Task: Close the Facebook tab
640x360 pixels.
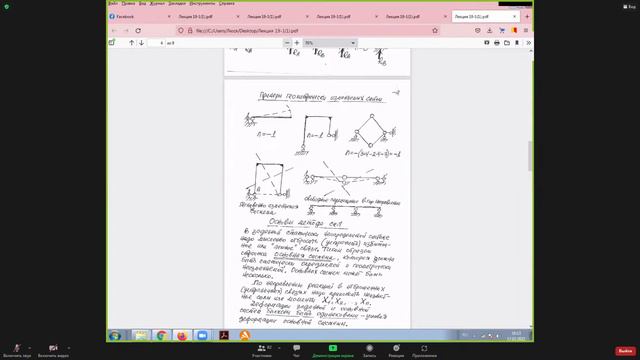Action: 169,17
